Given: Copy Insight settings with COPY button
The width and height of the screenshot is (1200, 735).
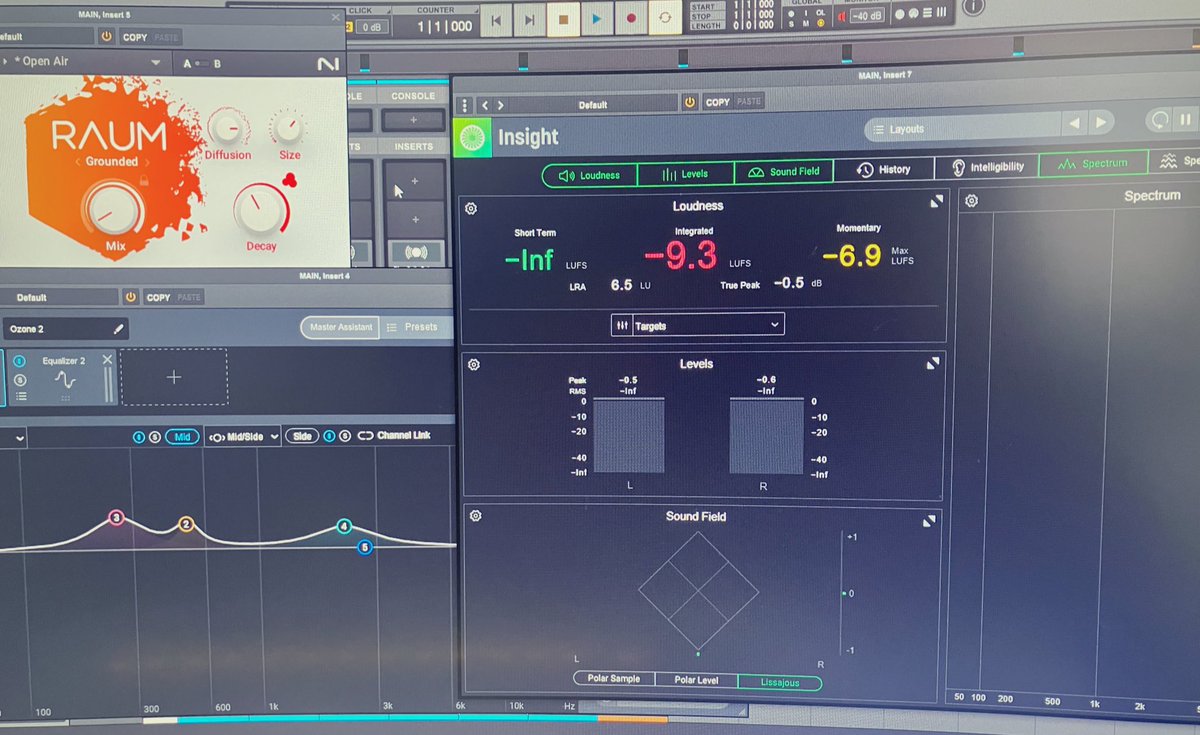Looking at the screenshot, I should coord(718,102).
